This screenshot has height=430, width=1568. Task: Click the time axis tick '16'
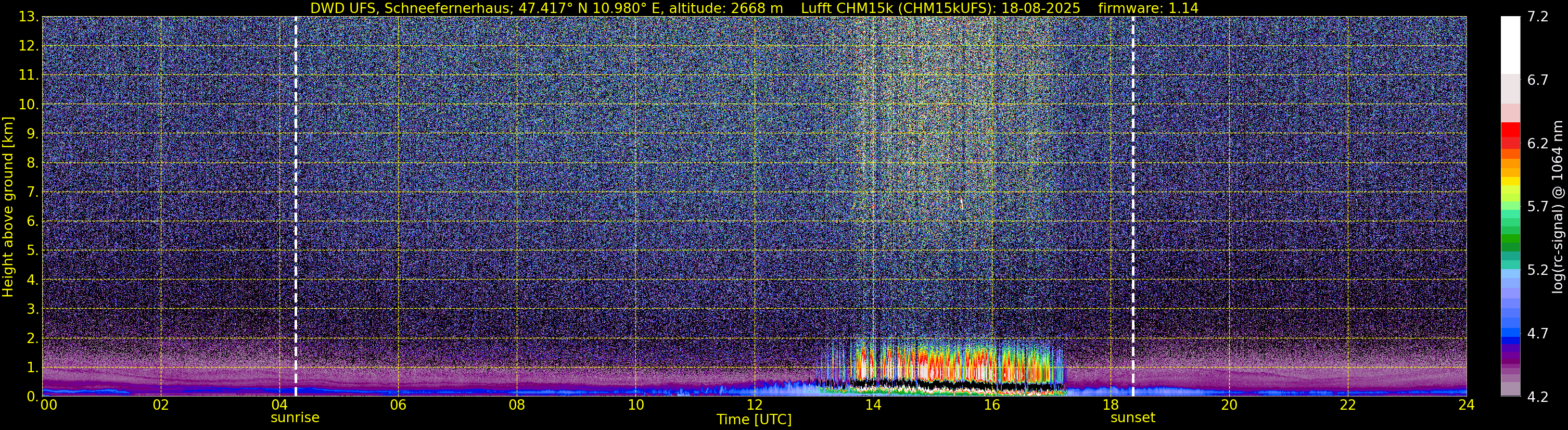(991, 405)
